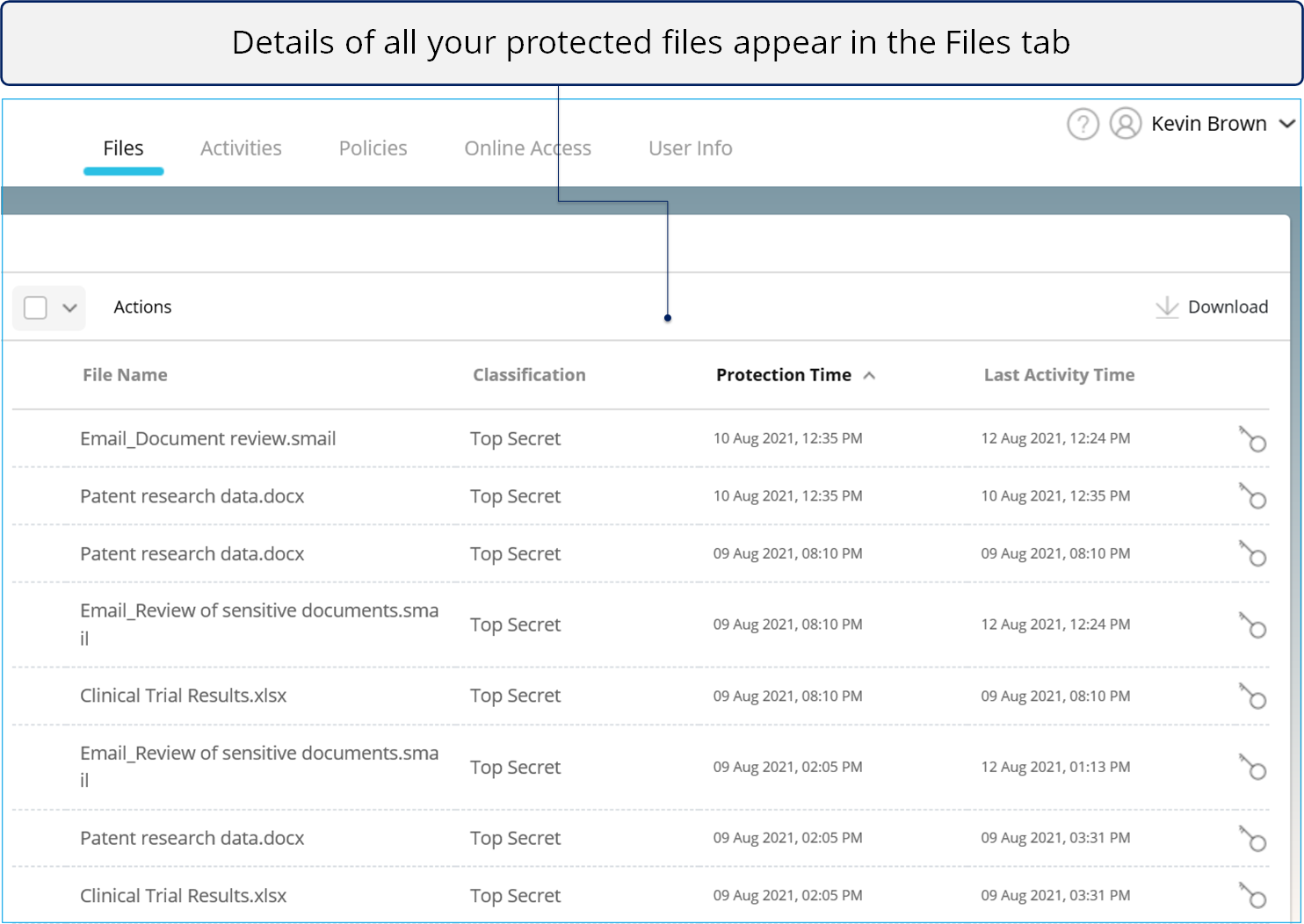
Task: Sort by the Classification column header
Action: [x=529, y=375]
